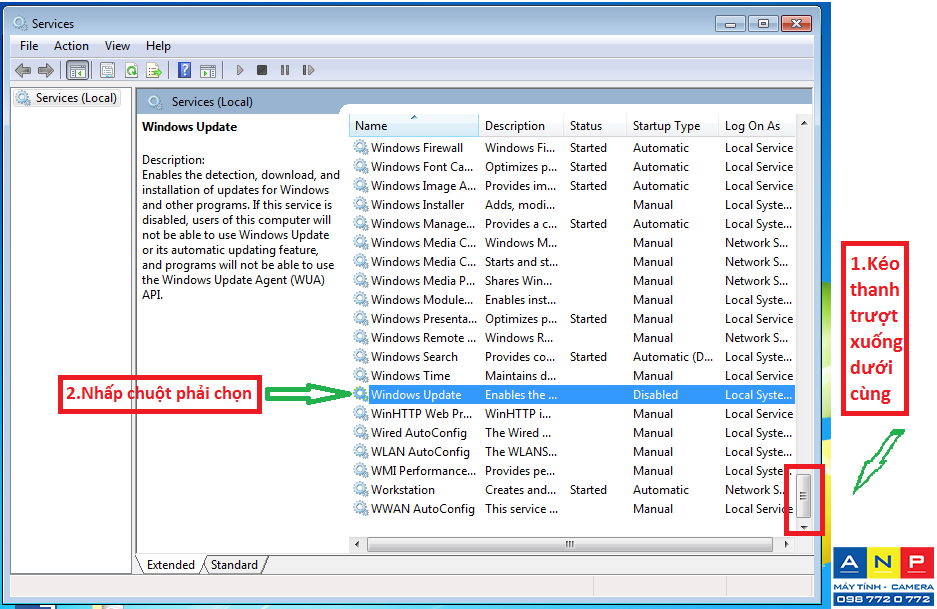Select Services (Local) in console tree
937x609 pixels.
(67, 98)
